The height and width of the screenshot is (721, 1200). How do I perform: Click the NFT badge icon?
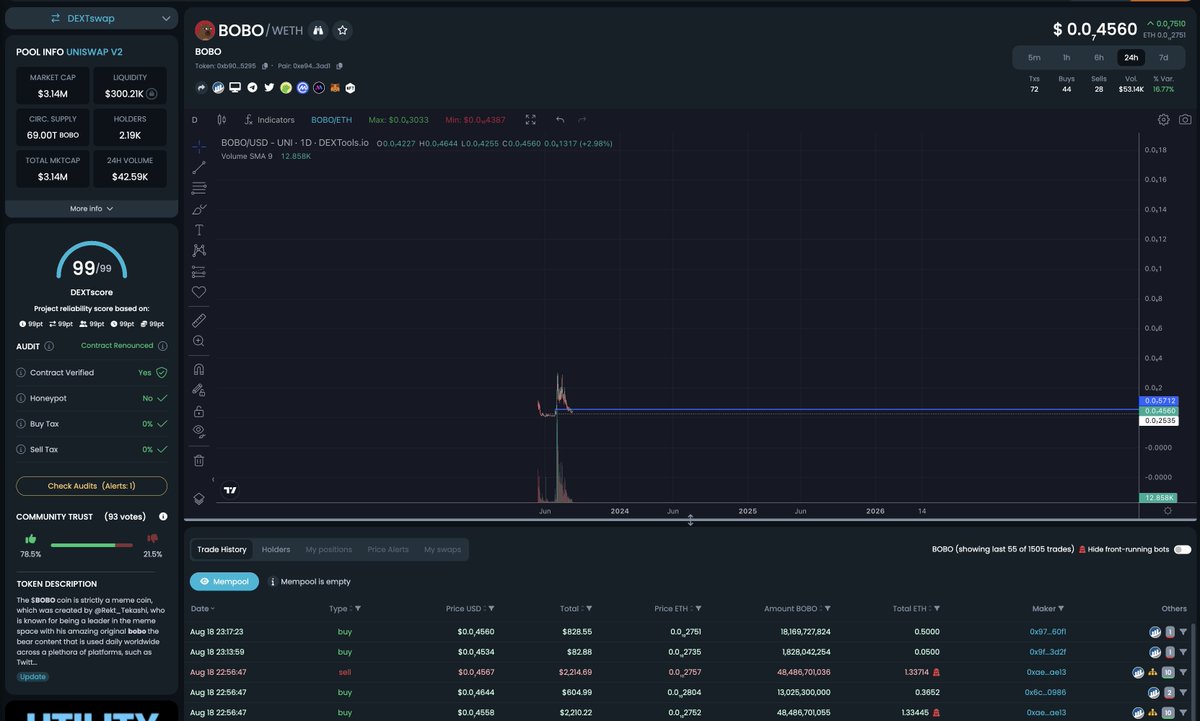pos(351,88)
